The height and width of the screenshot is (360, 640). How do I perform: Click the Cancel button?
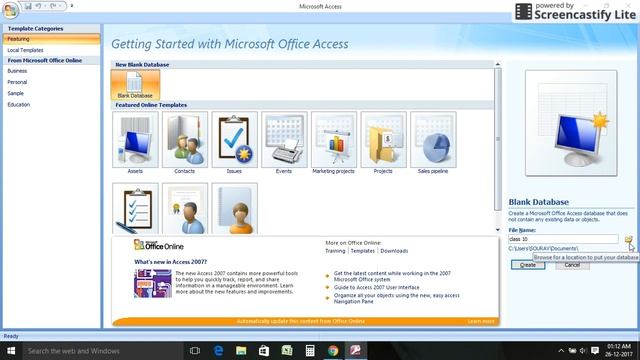[x=572, y=265]
